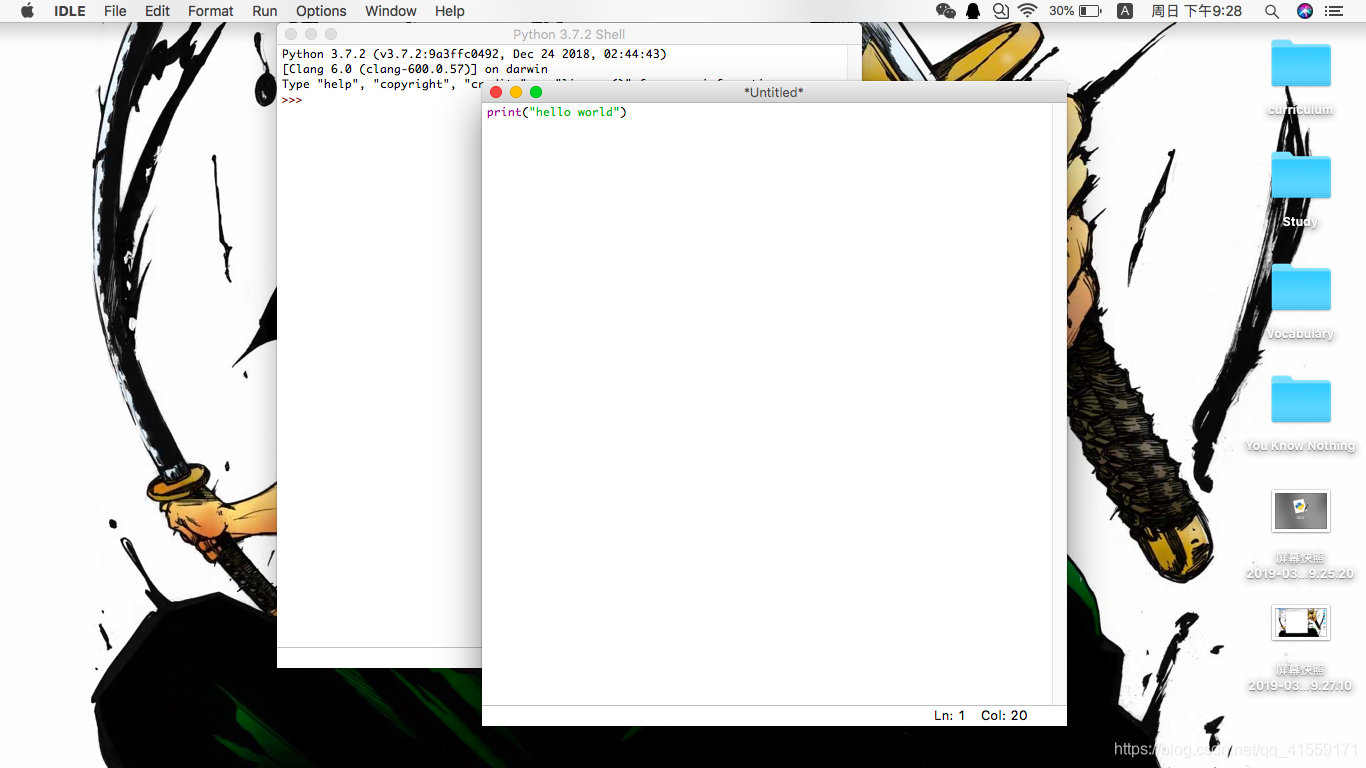Click the *Untitled* window title
This screenshot has width=1366, height=768.
774,92
